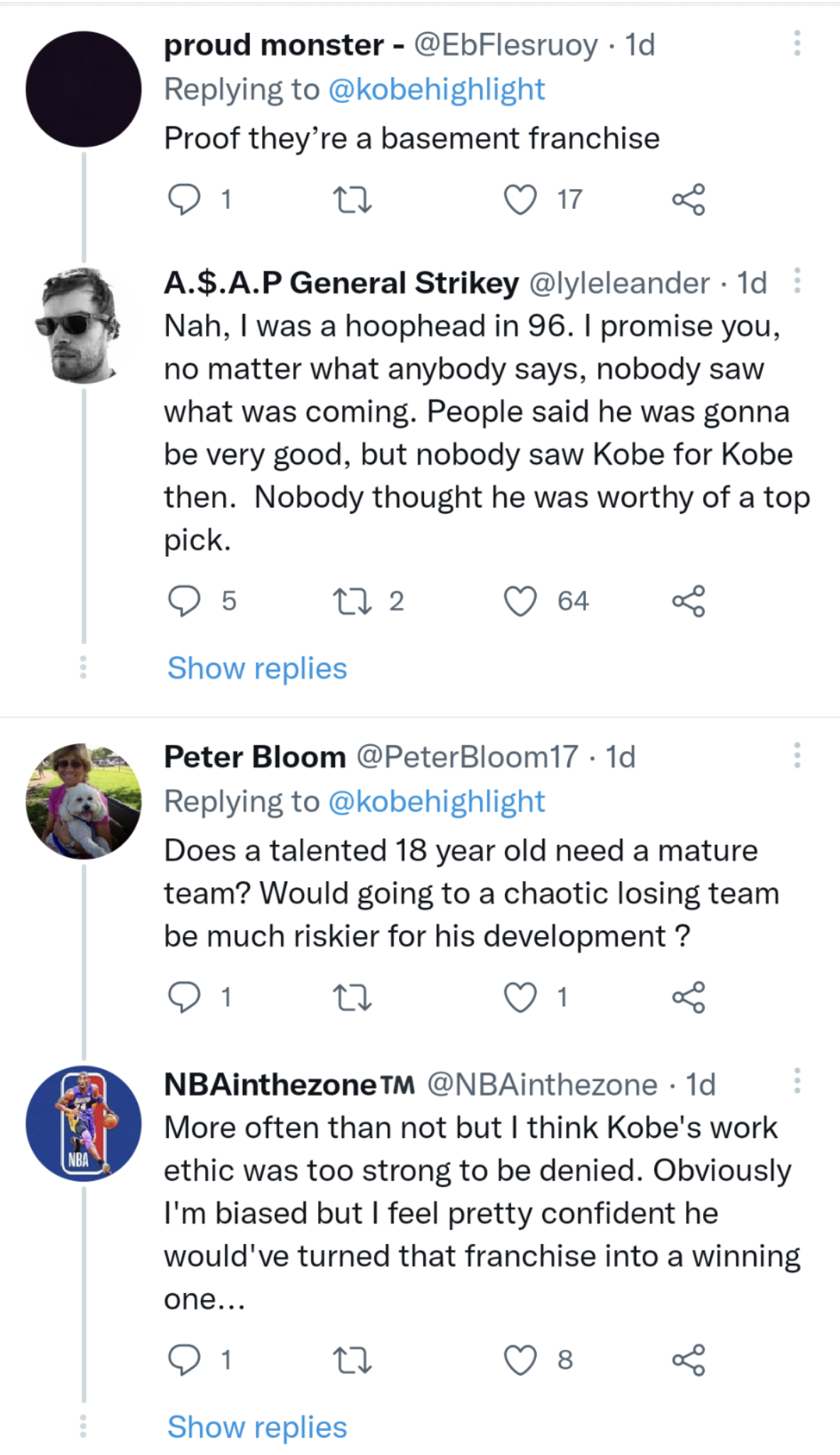The width and height of the screenshot is (840, 1455).
Task: Show replies under General Strikey's tweet
Action: (x=257, y=669)
